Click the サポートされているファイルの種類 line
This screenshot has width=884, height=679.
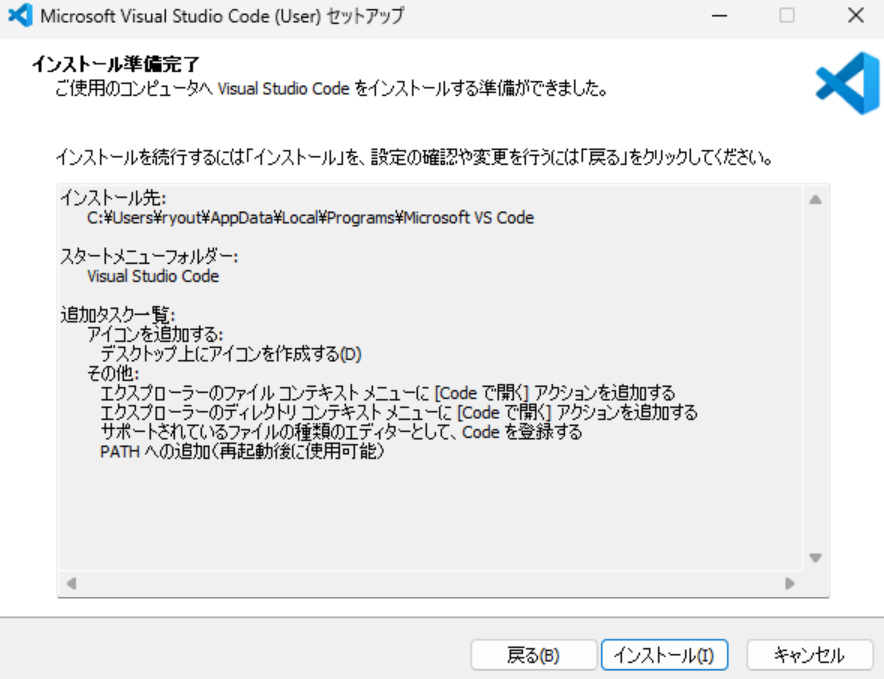341,432
